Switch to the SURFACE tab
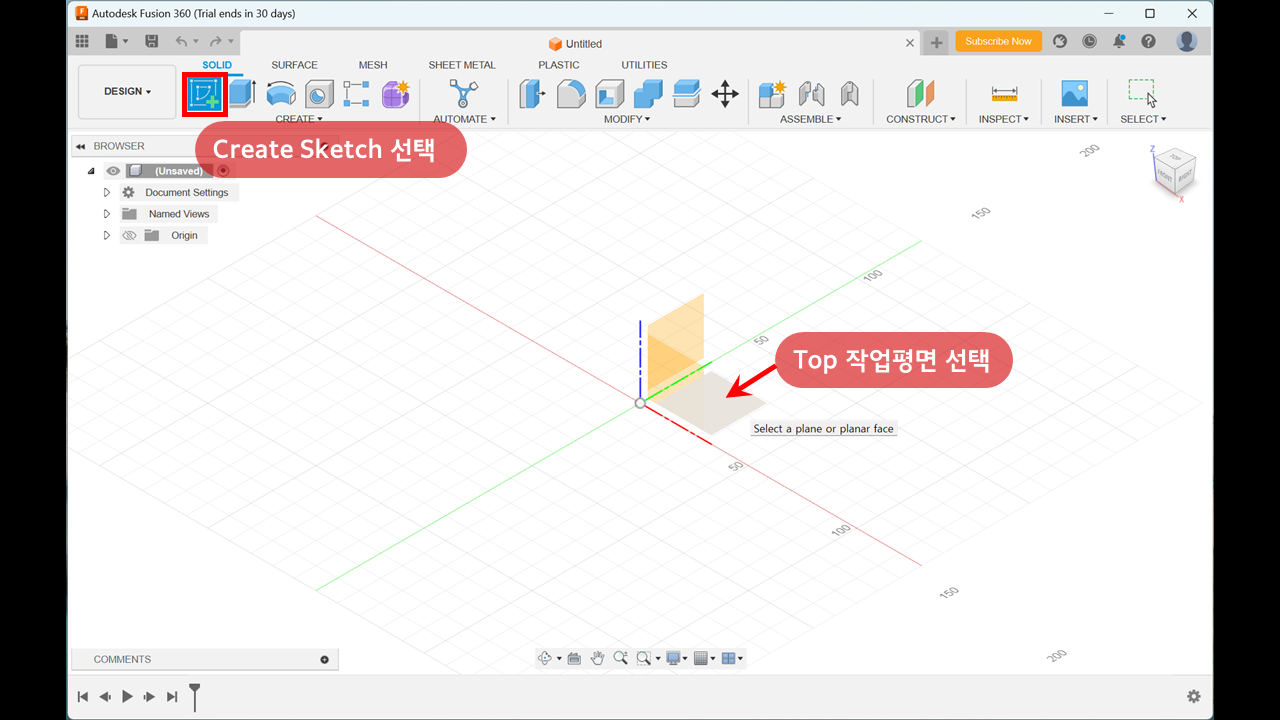 click(294, 65)
